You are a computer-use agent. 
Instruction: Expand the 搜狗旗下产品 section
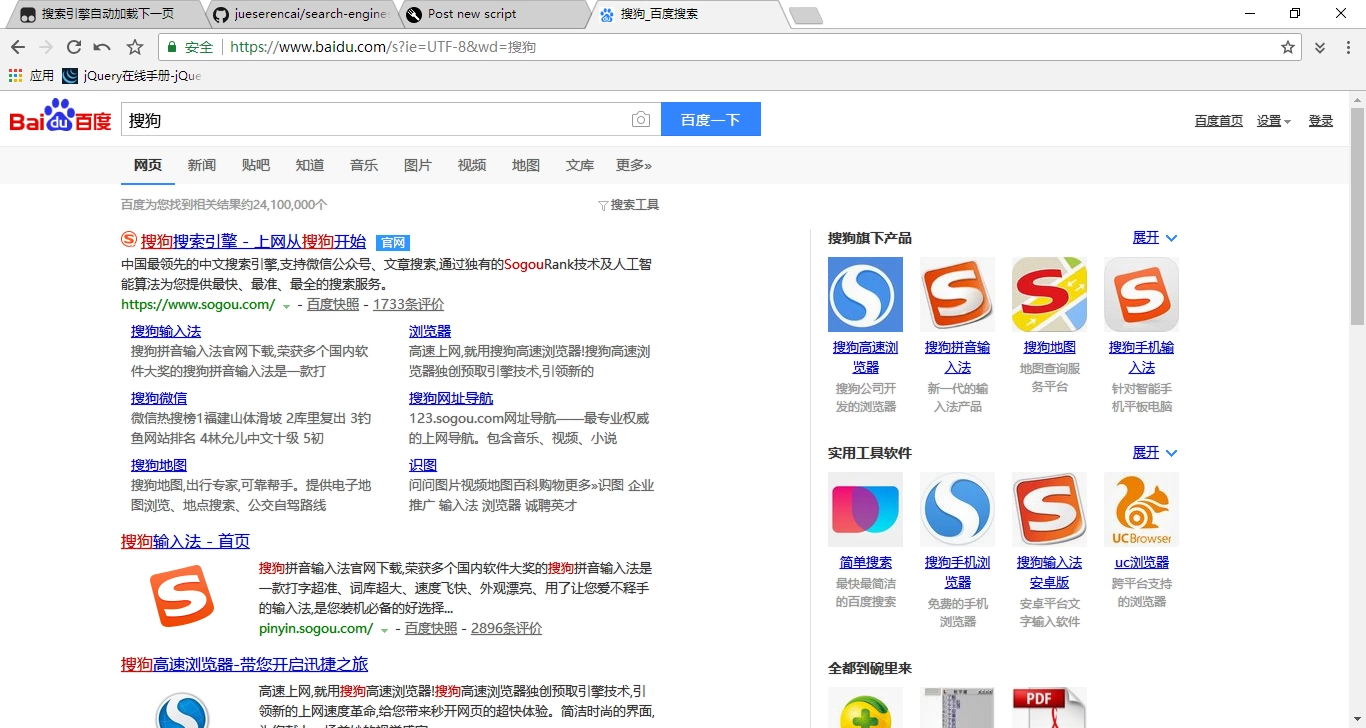pyautogui.click(x=1154, y=238)
